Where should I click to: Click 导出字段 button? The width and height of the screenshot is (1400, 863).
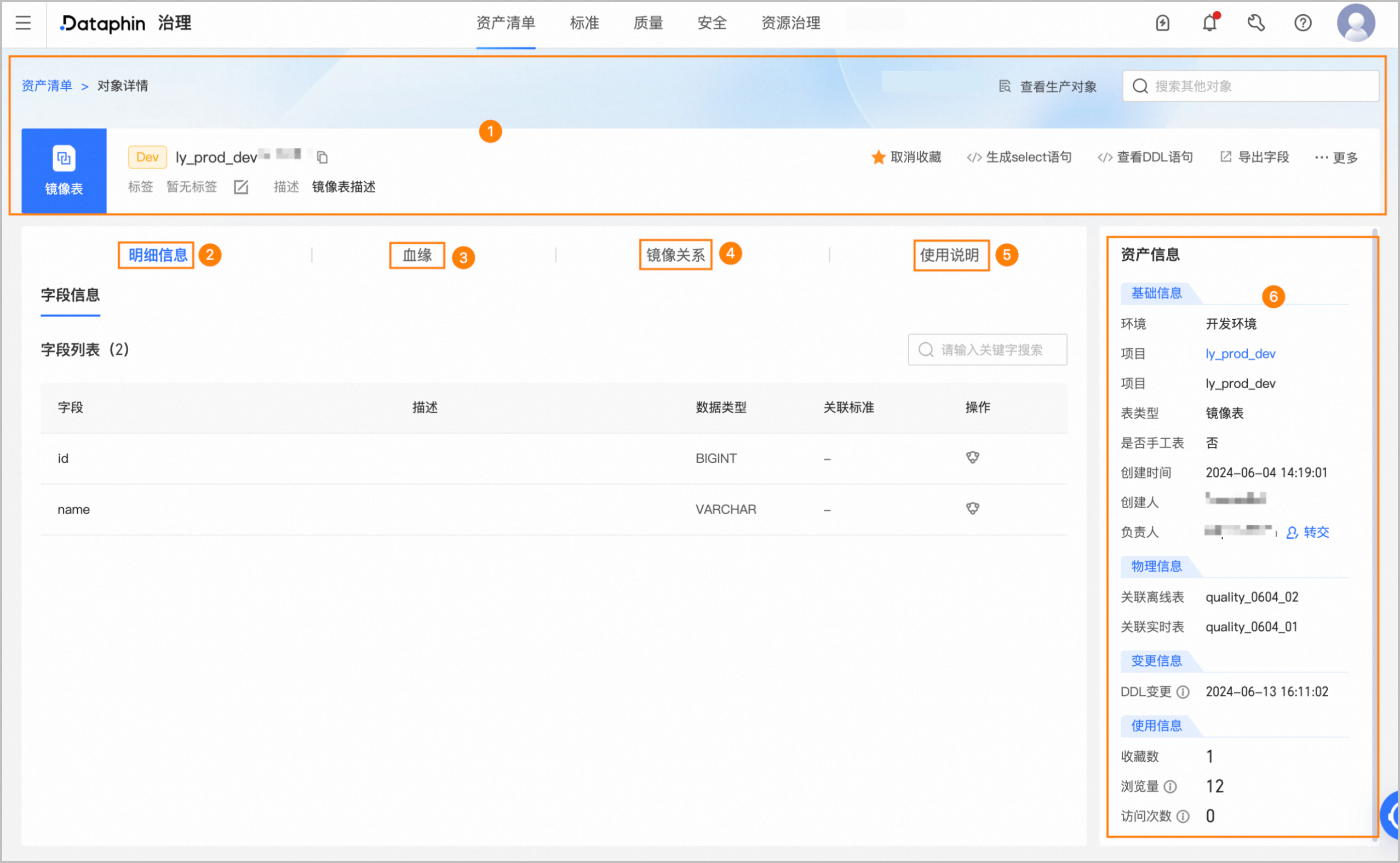click(1254, 157)
